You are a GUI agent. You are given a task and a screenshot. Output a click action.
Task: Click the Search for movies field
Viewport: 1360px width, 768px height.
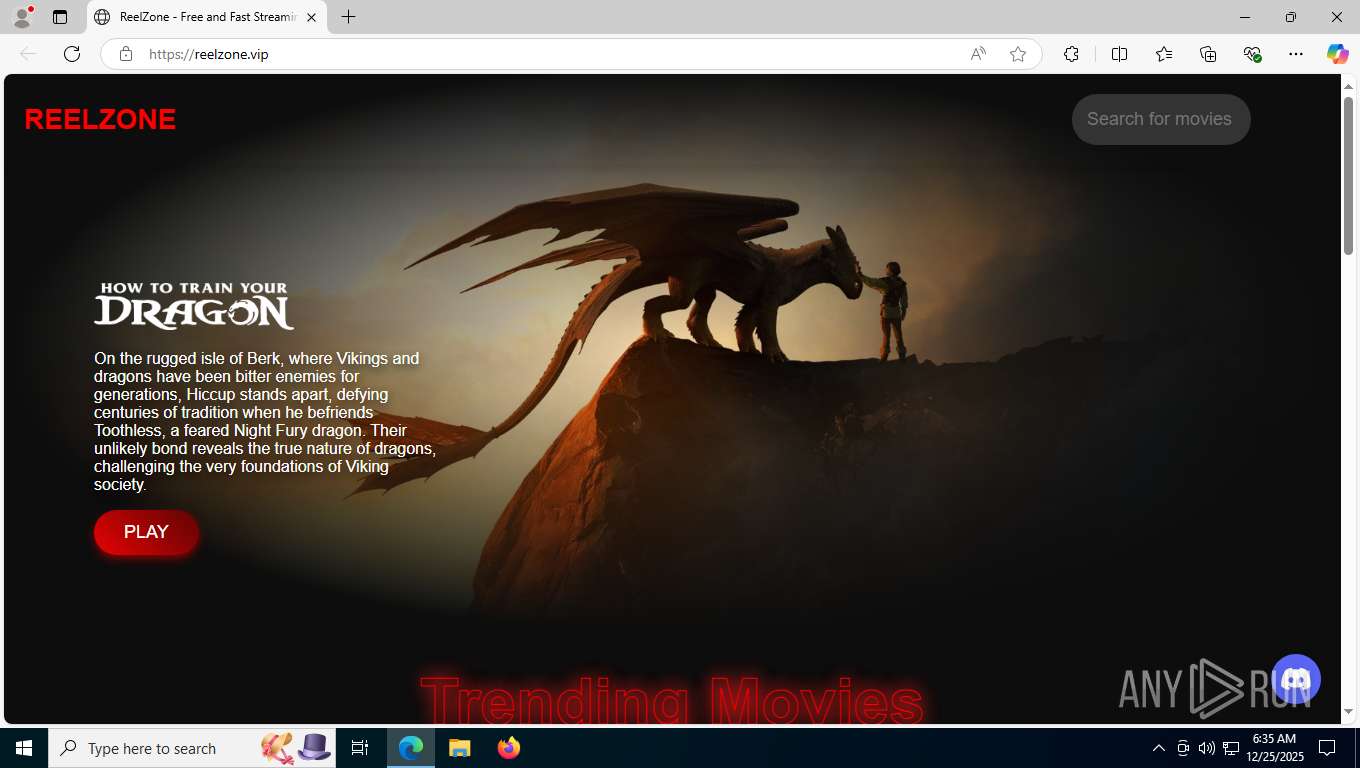(x=1161, y=119)
